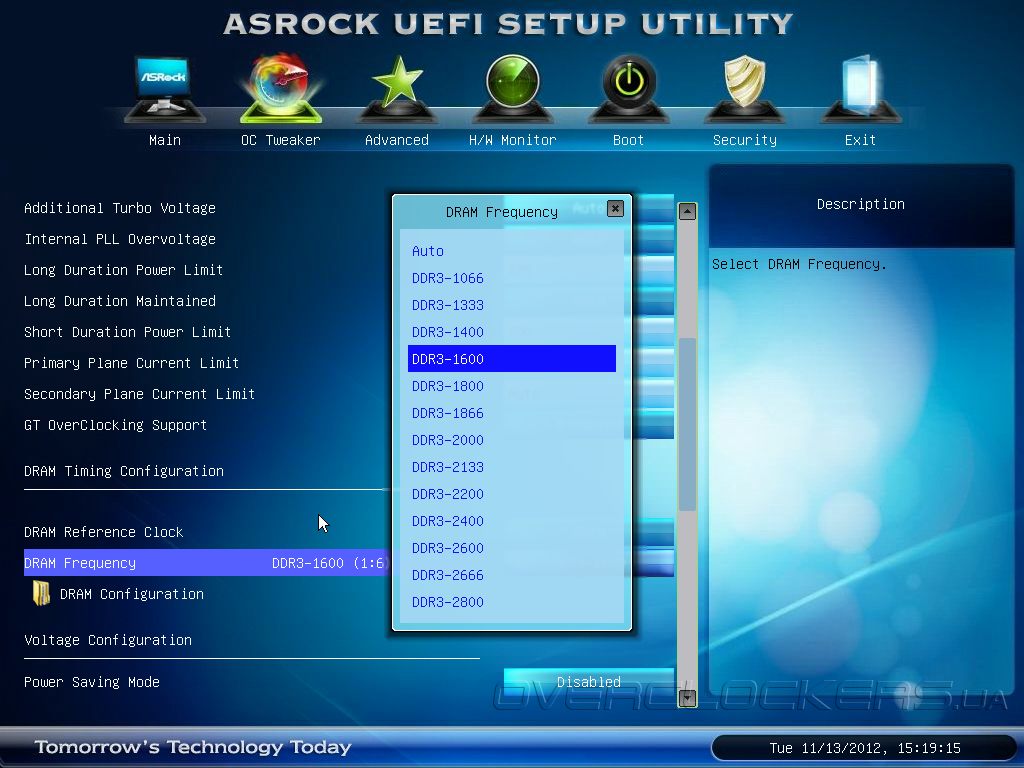Viewport: 1024px width, 768px height.
Task: Open the Advanced star icon
Action: (x=397, y=88)
